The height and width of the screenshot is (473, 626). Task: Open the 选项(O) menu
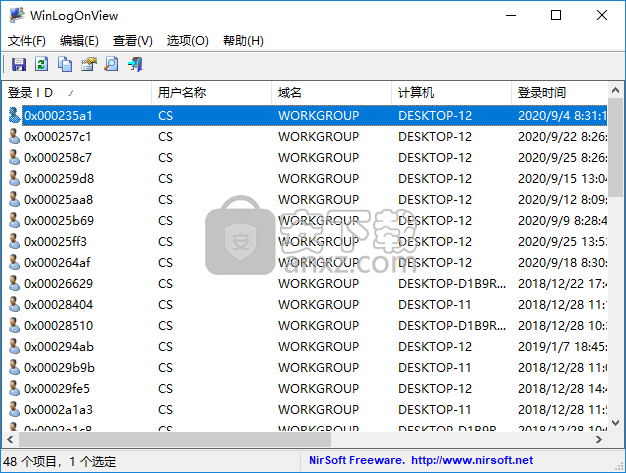coord(188,41)
